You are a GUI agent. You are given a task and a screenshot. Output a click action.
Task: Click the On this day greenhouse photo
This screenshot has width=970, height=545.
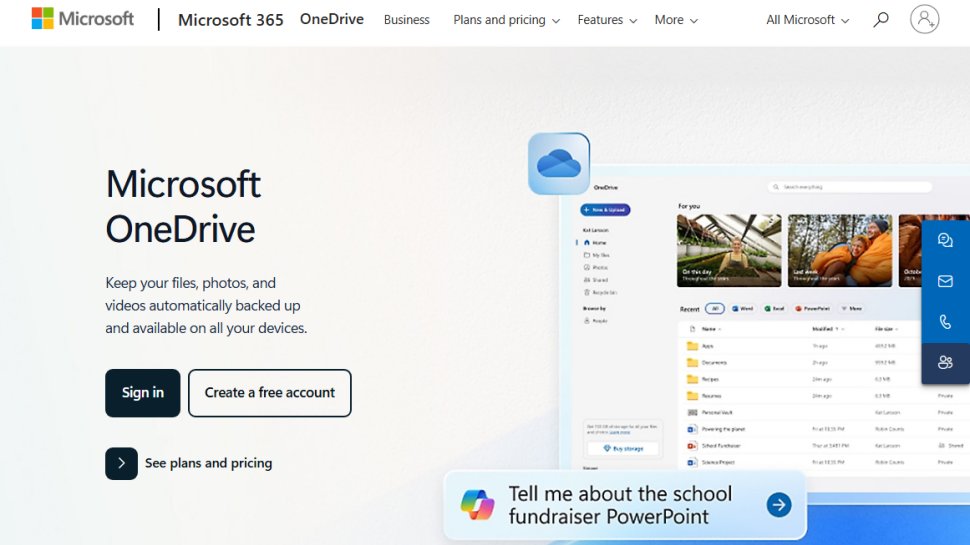click(729, 251)
